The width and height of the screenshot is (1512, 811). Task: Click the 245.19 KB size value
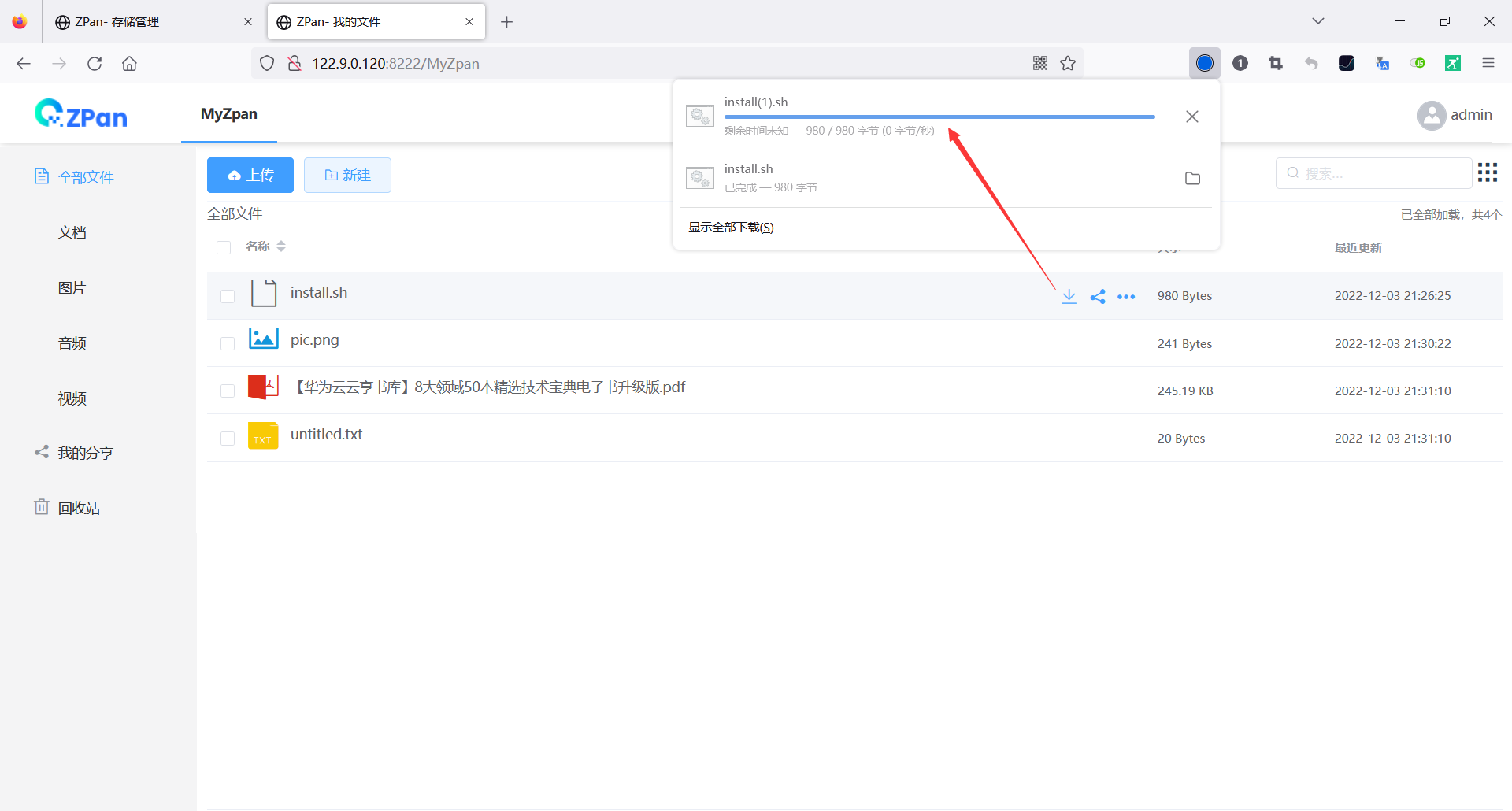tap(1185, 391)
